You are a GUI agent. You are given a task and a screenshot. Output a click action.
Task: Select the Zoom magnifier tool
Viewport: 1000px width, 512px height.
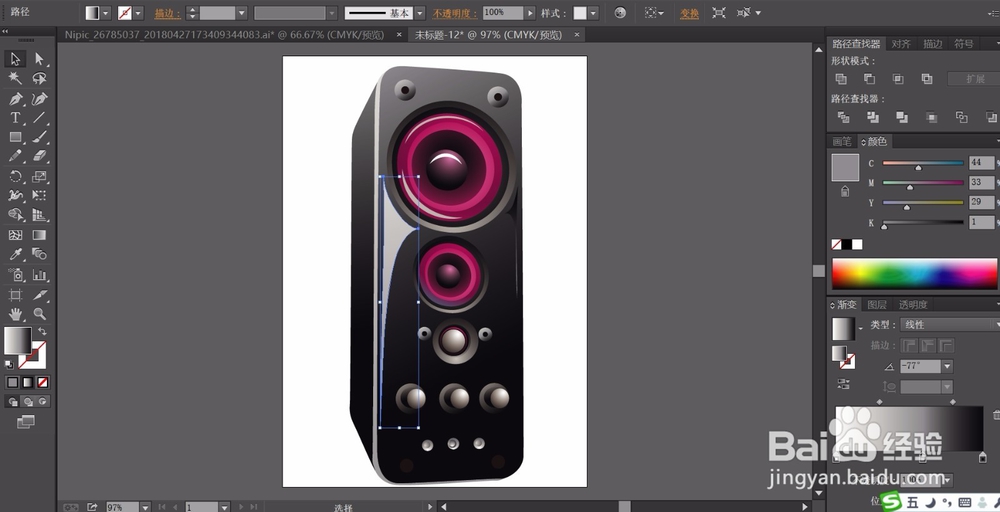tap(40, 314)
